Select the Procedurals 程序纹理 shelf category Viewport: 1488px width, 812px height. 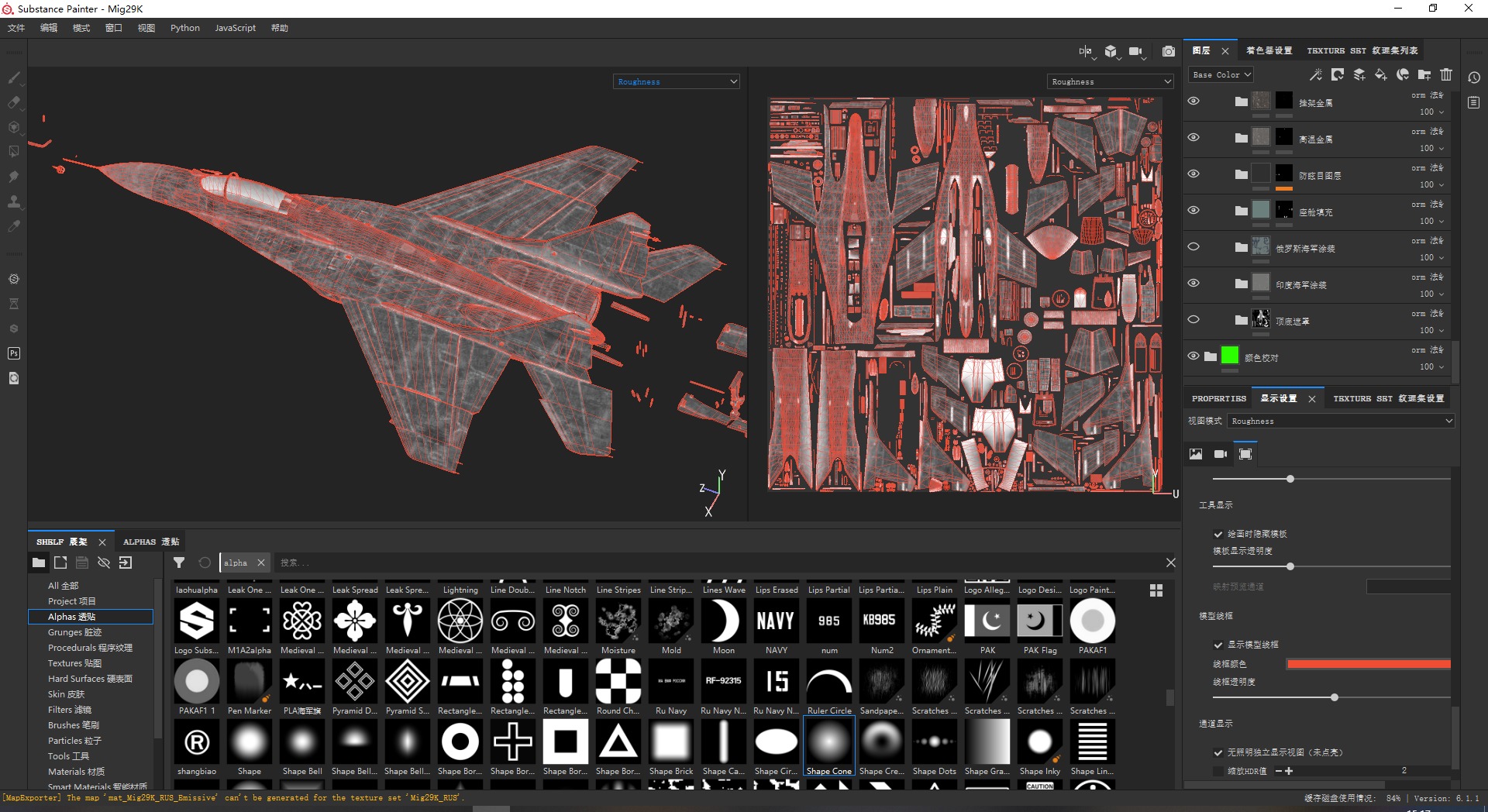pyautogui.click(x=90, y=648)
